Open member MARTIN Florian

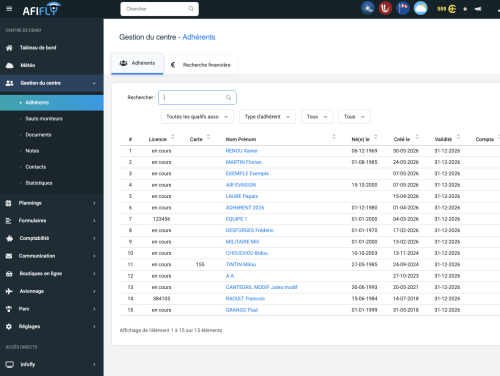[x=244, y=162]
